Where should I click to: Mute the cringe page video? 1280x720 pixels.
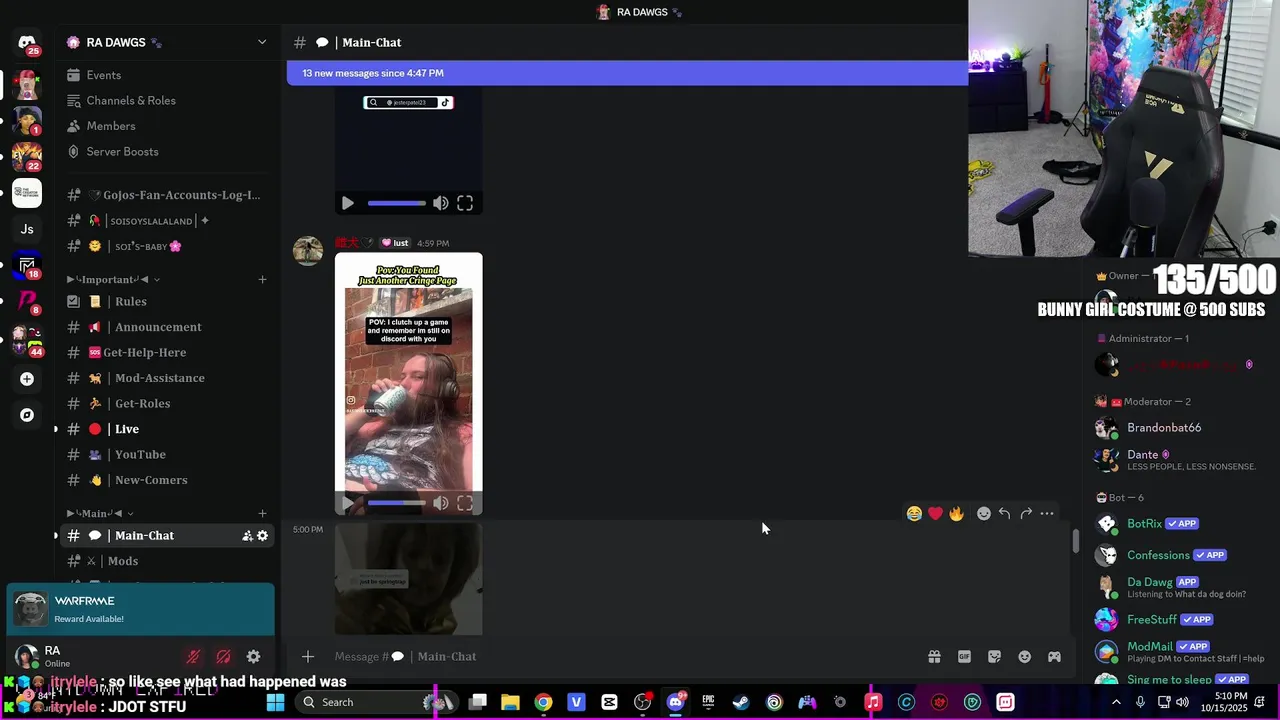pyautogui.click(x=441, y=503)
